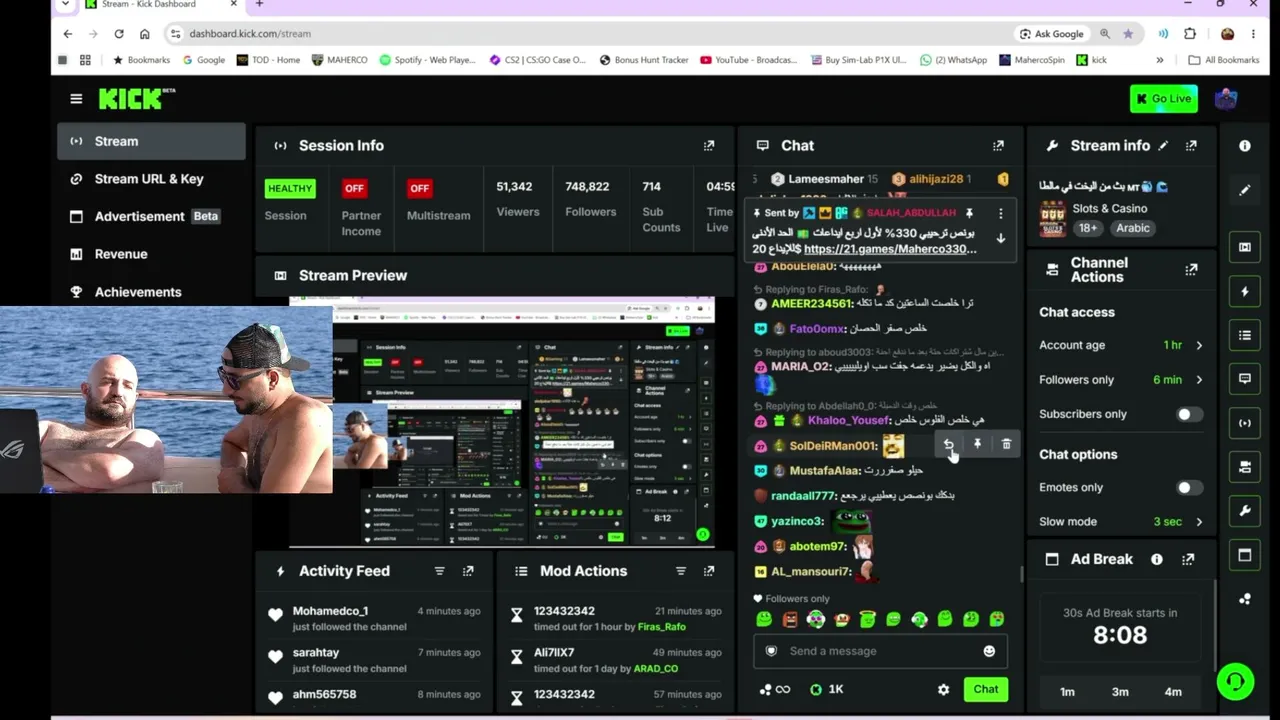Open the Kick hamburger menu
Viewport: 1280px width, 720px height.
(76, 98)
